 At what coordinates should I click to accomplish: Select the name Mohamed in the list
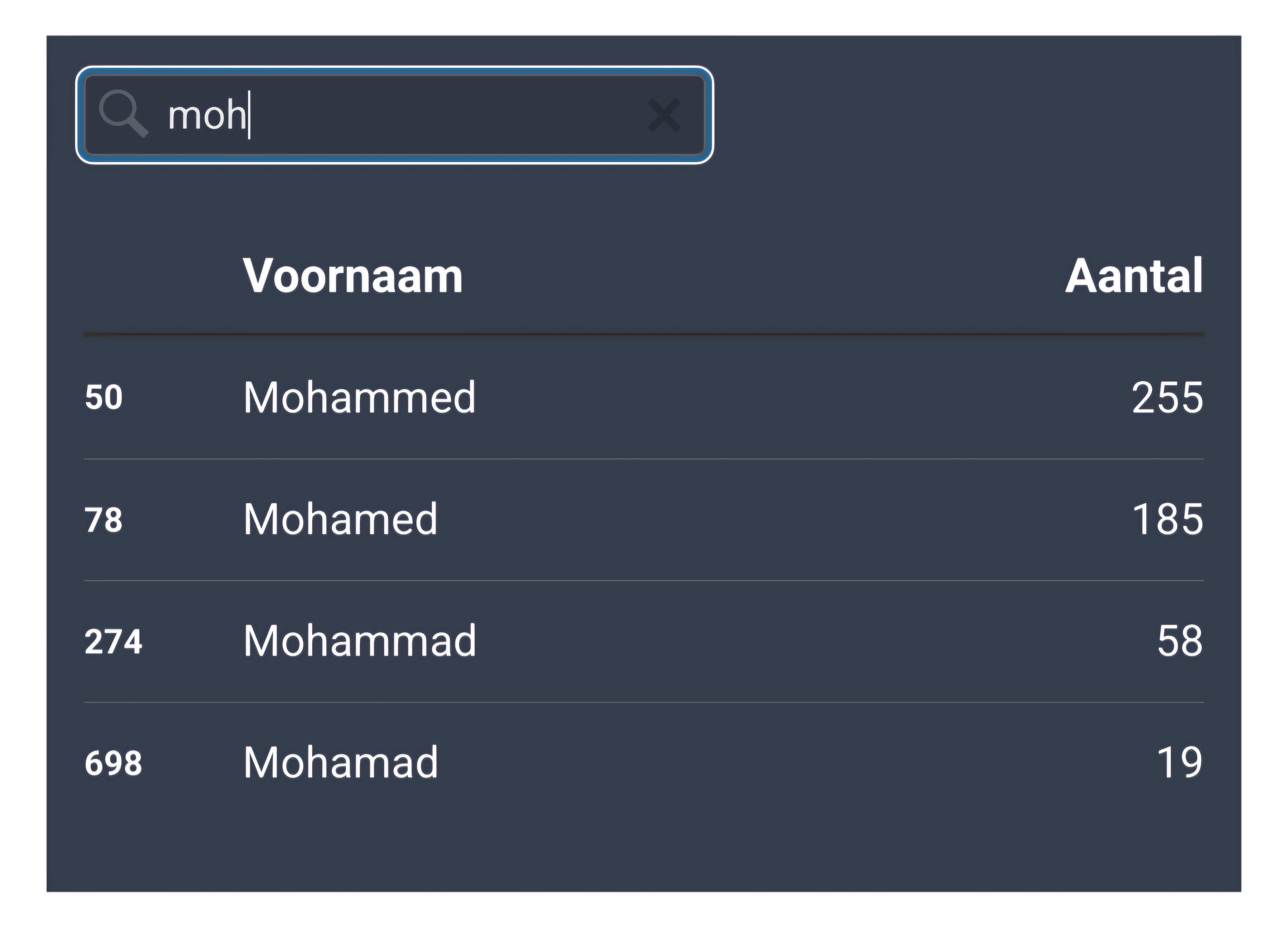[x=340, y=519]
